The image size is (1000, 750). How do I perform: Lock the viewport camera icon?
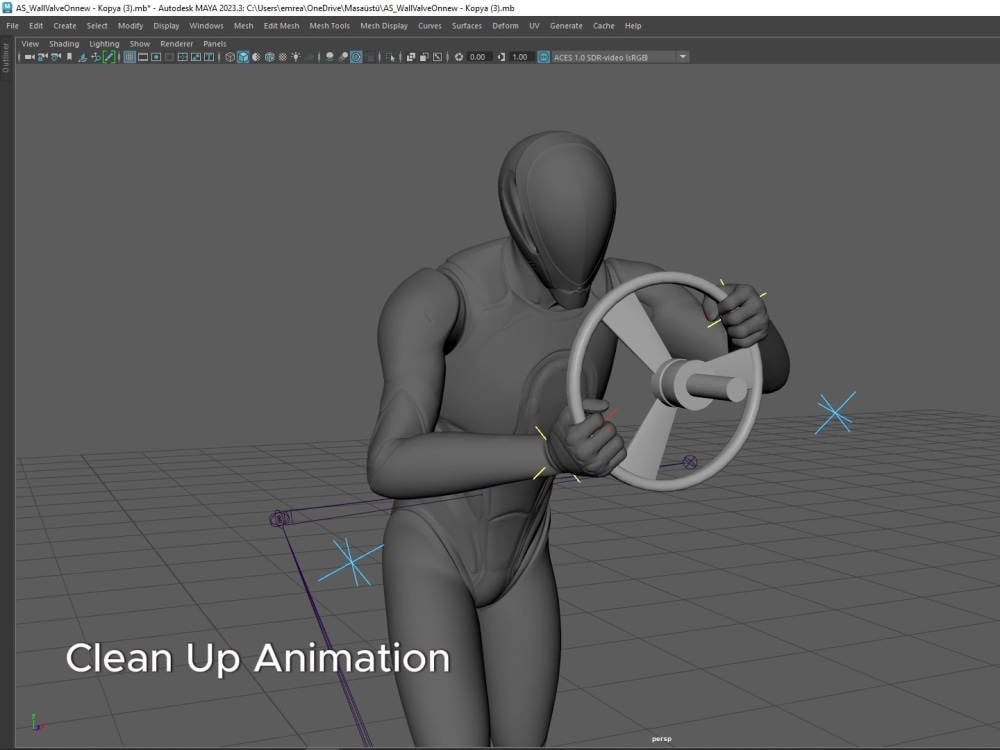(x=42, y=57)
